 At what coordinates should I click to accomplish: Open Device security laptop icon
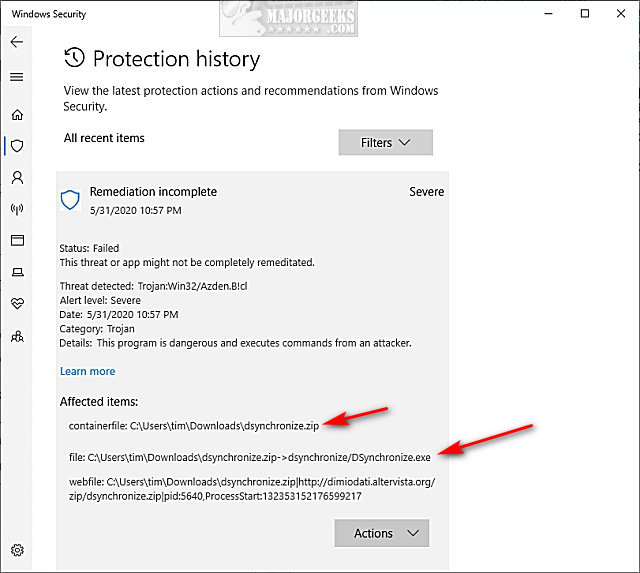16,273
